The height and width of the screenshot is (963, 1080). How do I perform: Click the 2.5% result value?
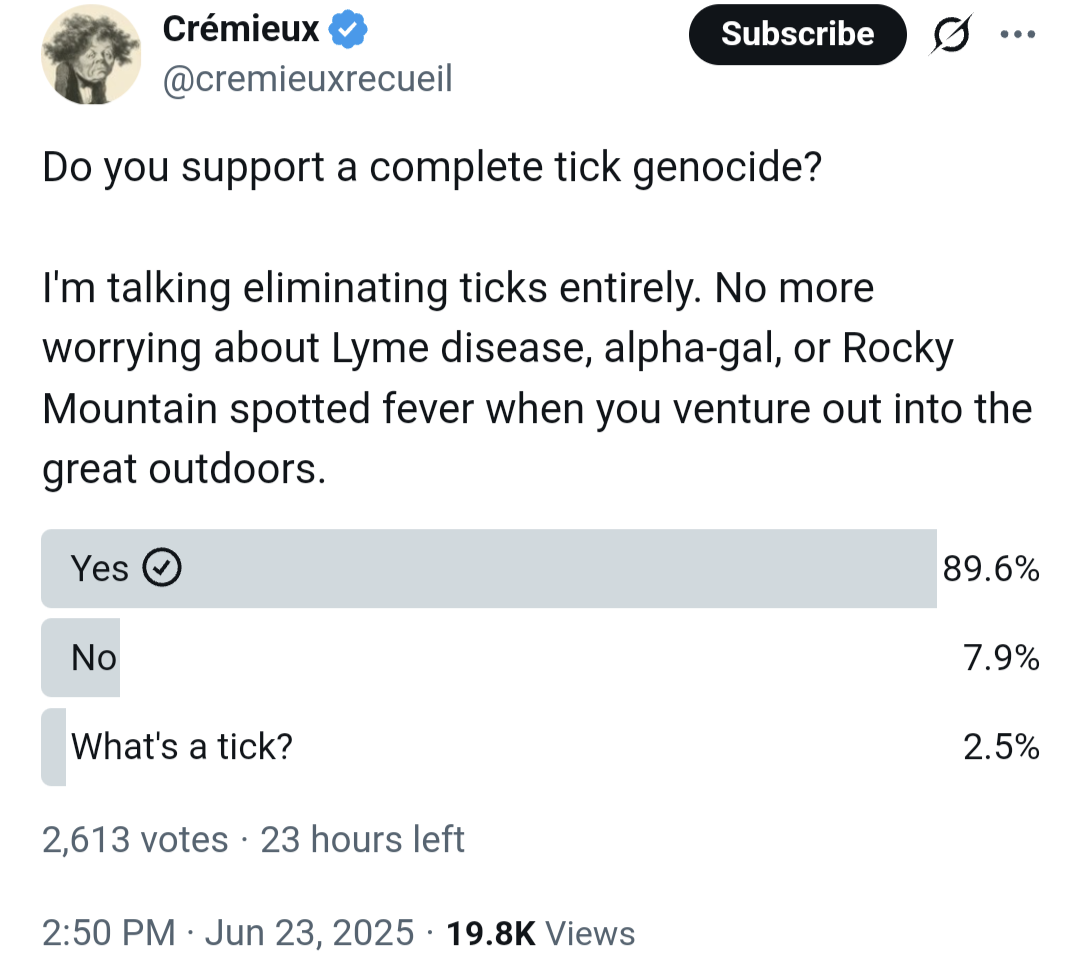click(x=1001, y=747)
